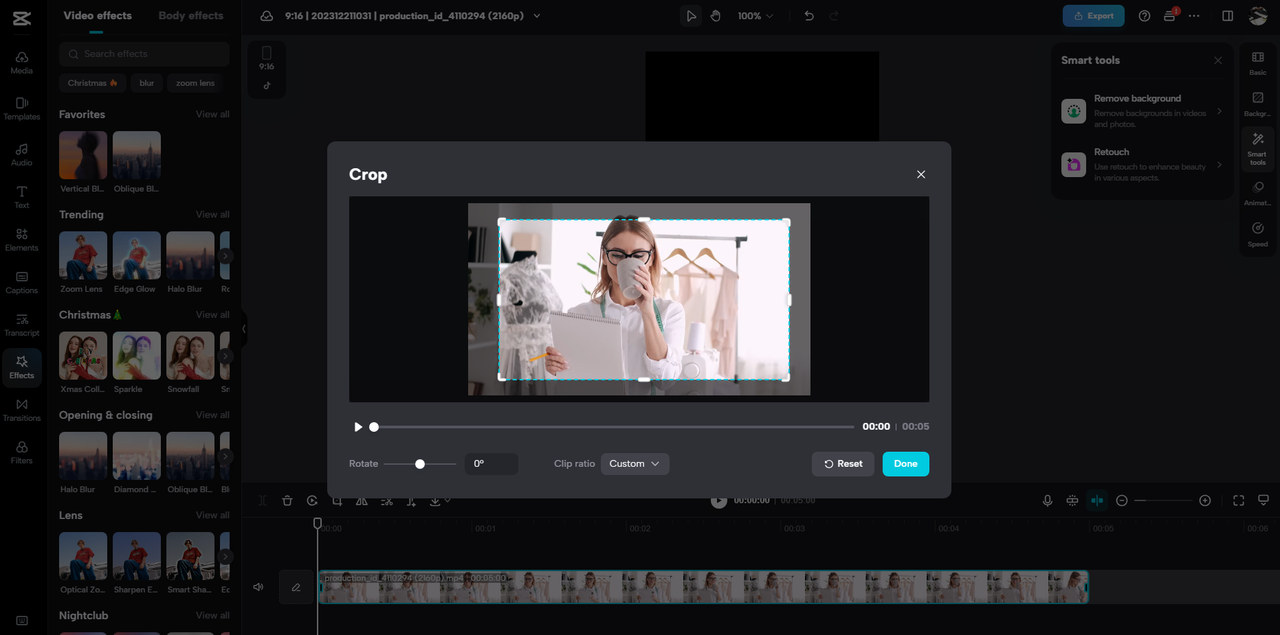
Task: Mute the video track audio
Action: (x=258, y=587)
